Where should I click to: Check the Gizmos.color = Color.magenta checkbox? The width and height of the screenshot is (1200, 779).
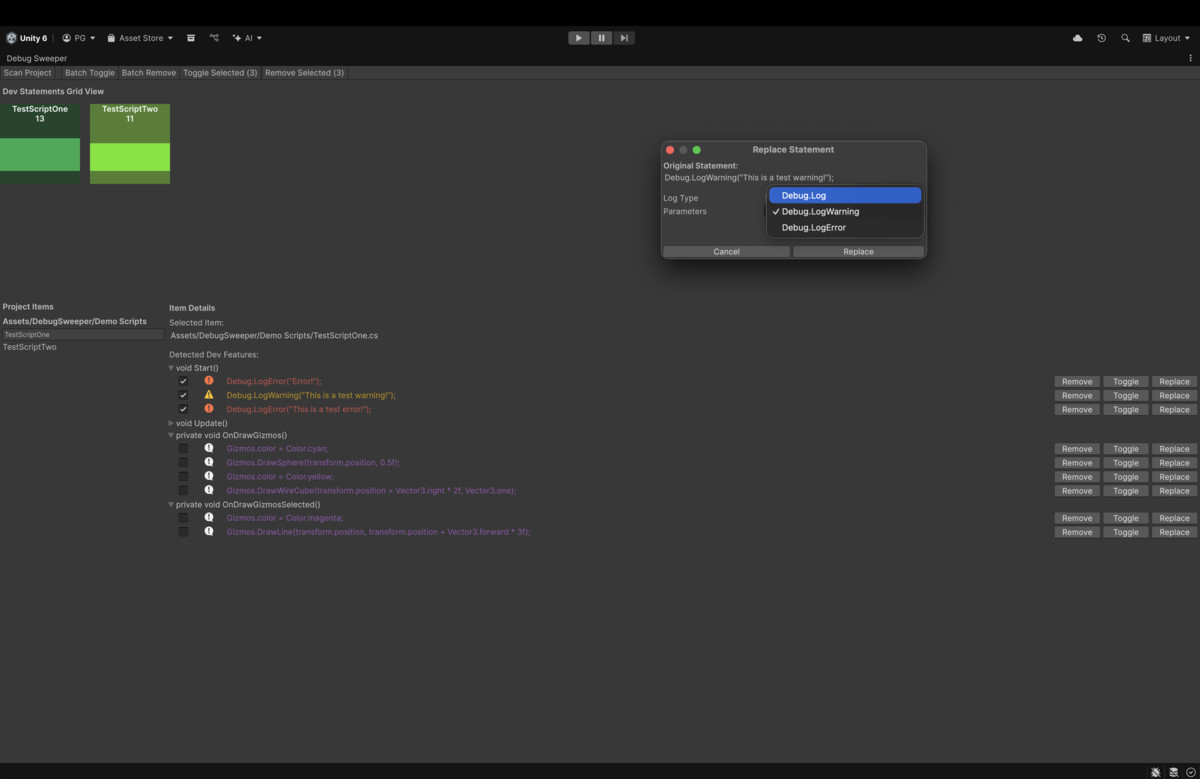[x=183, y=518]
